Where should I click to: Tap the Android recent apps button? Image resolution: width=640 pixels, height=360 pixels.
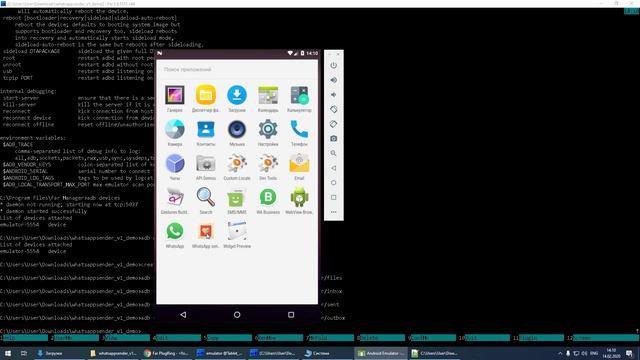[x=291, y=315]
